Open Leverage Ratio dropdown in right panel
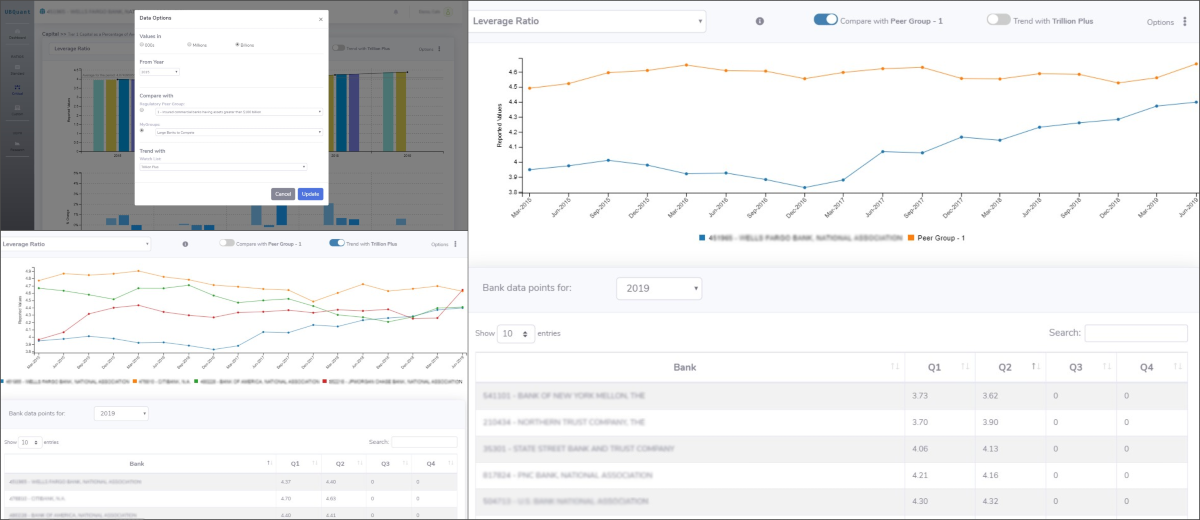The width and height of the screenshot is (1200, 520). pos(588,21)
